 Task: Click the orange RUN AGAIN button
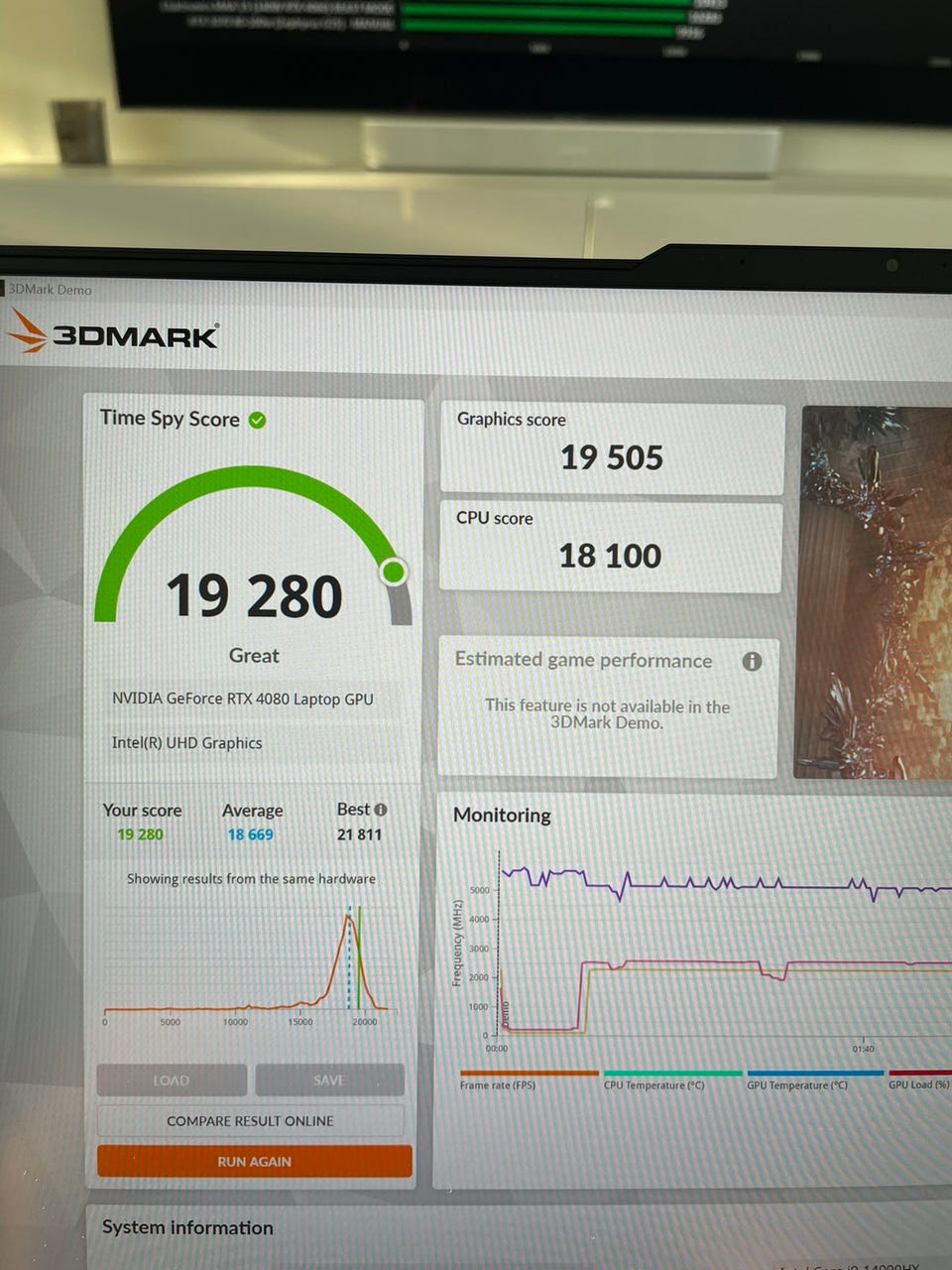(x=254, y=1162)
